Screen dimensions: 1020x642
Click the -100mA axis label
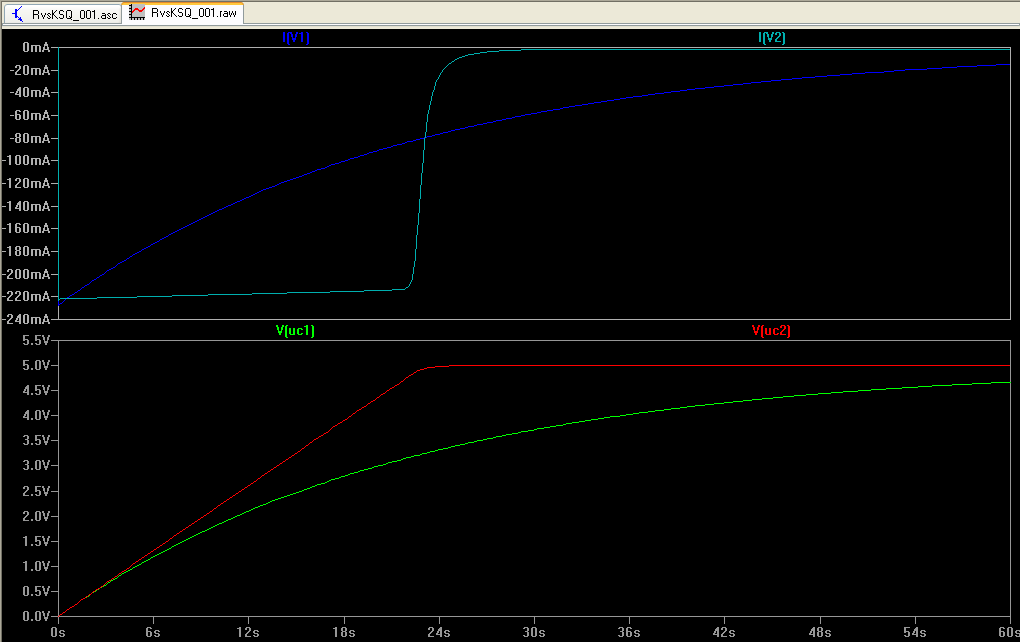(27, 160)
